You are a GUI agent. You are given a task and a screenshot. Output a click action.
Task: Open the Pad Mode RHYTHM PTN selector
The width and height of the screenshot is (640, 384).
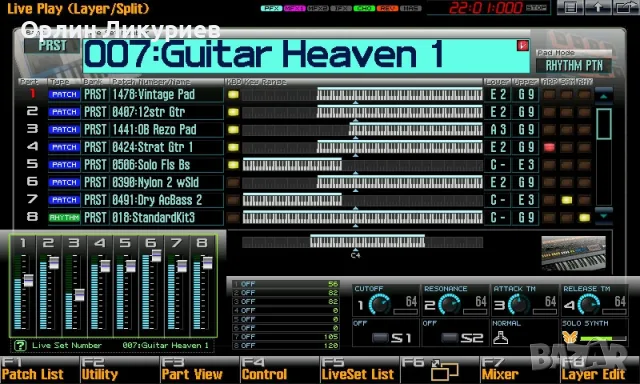574,66
